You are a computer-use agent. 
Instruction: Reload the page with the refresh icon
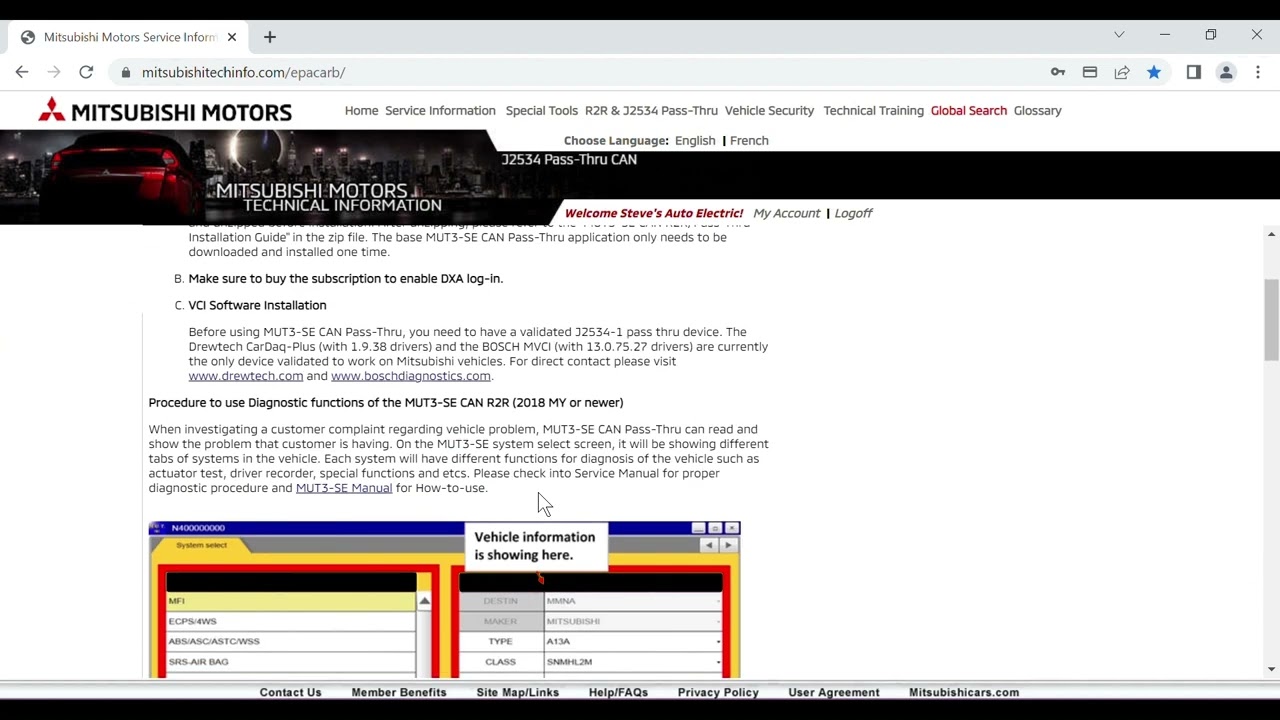[86, 72]
